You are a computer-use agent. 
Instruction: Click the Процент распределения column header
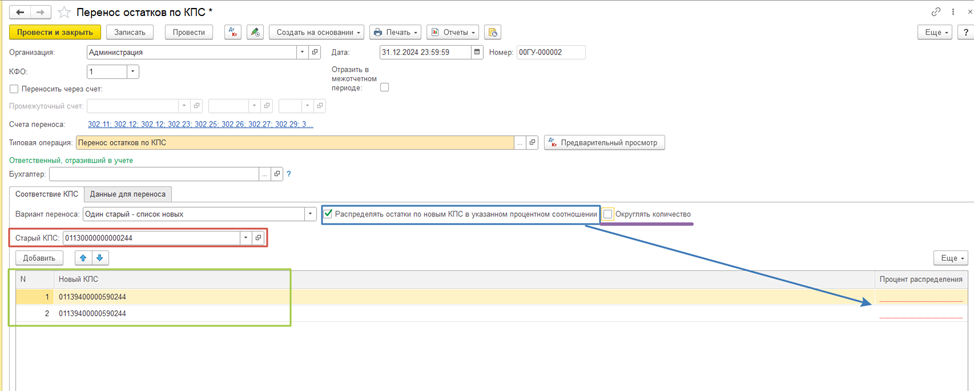pos(921,279)
